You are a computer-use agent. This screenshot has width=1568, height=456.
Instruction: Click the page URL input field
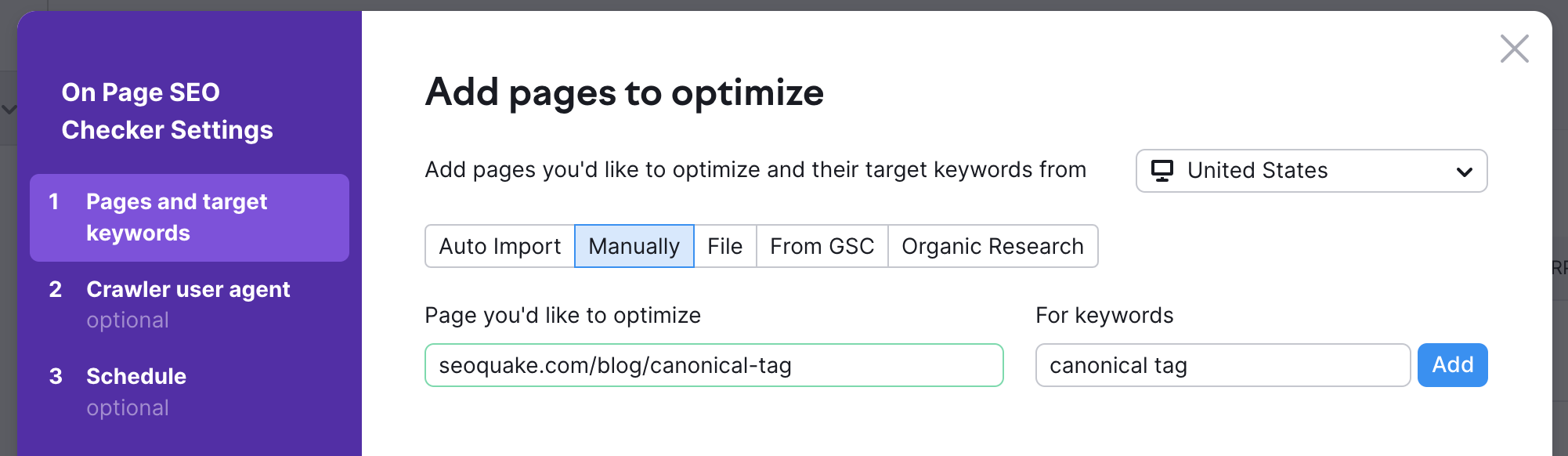tap(713, 364)
